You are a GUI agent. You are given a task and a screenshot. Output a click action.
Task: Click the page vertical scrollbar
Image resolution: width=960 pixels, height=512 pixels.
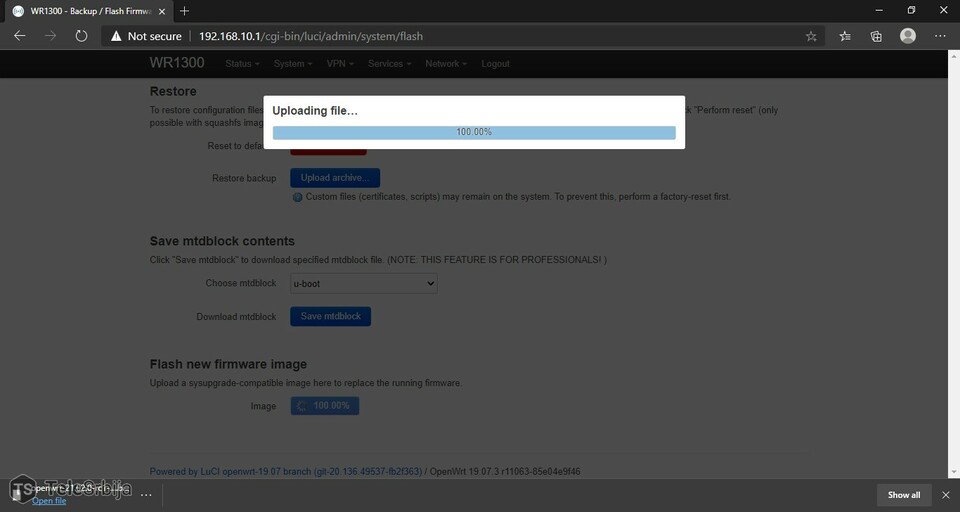(x=954, y=263)
